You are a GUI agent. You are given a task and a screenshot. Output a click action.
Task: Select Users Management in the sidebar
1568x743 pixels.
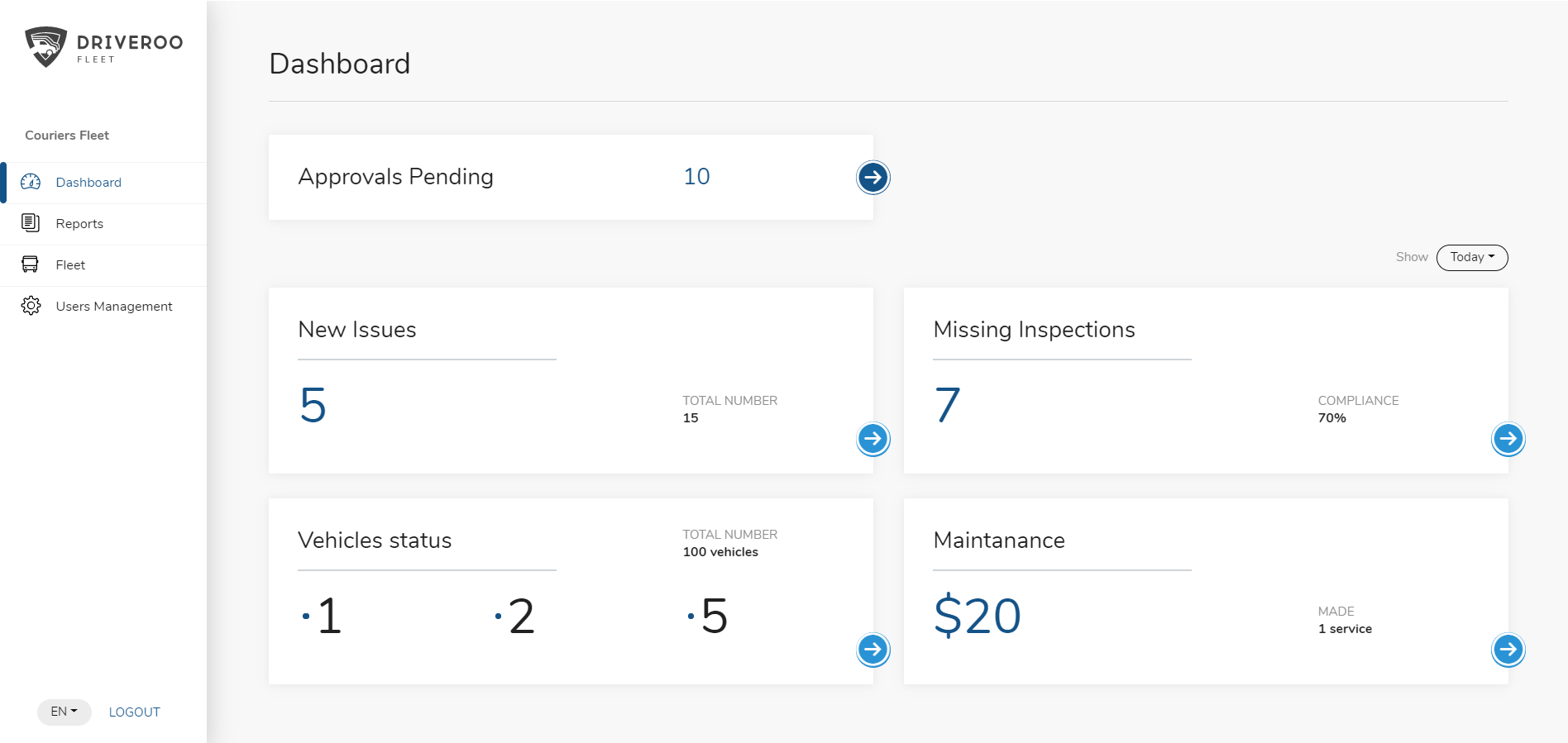[x=114, y=307]
